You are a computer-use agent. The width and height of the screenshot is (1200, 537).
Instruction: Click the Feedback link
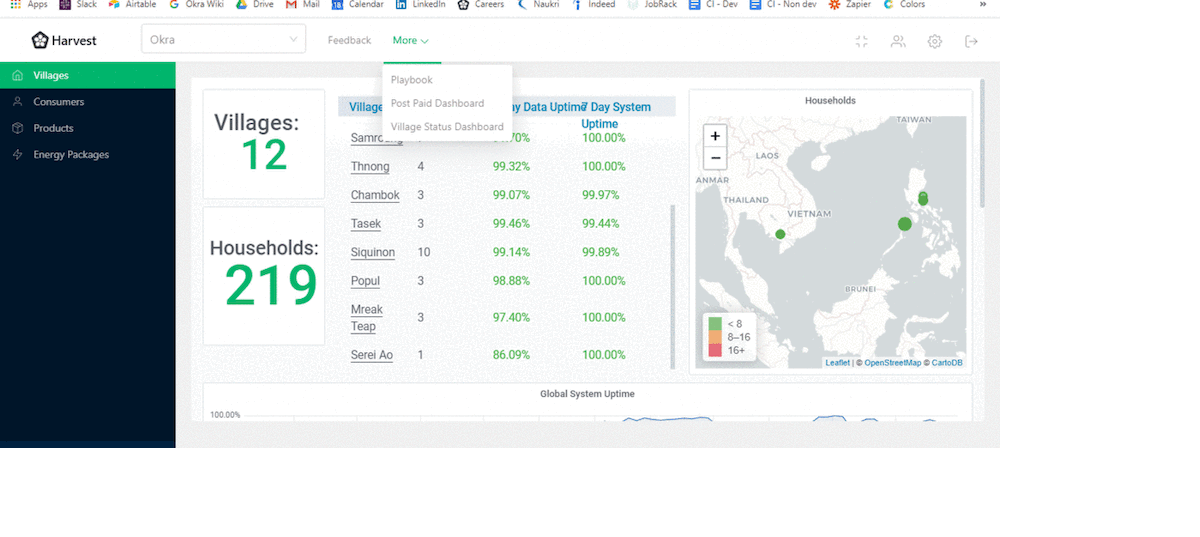tap(349, 40)
